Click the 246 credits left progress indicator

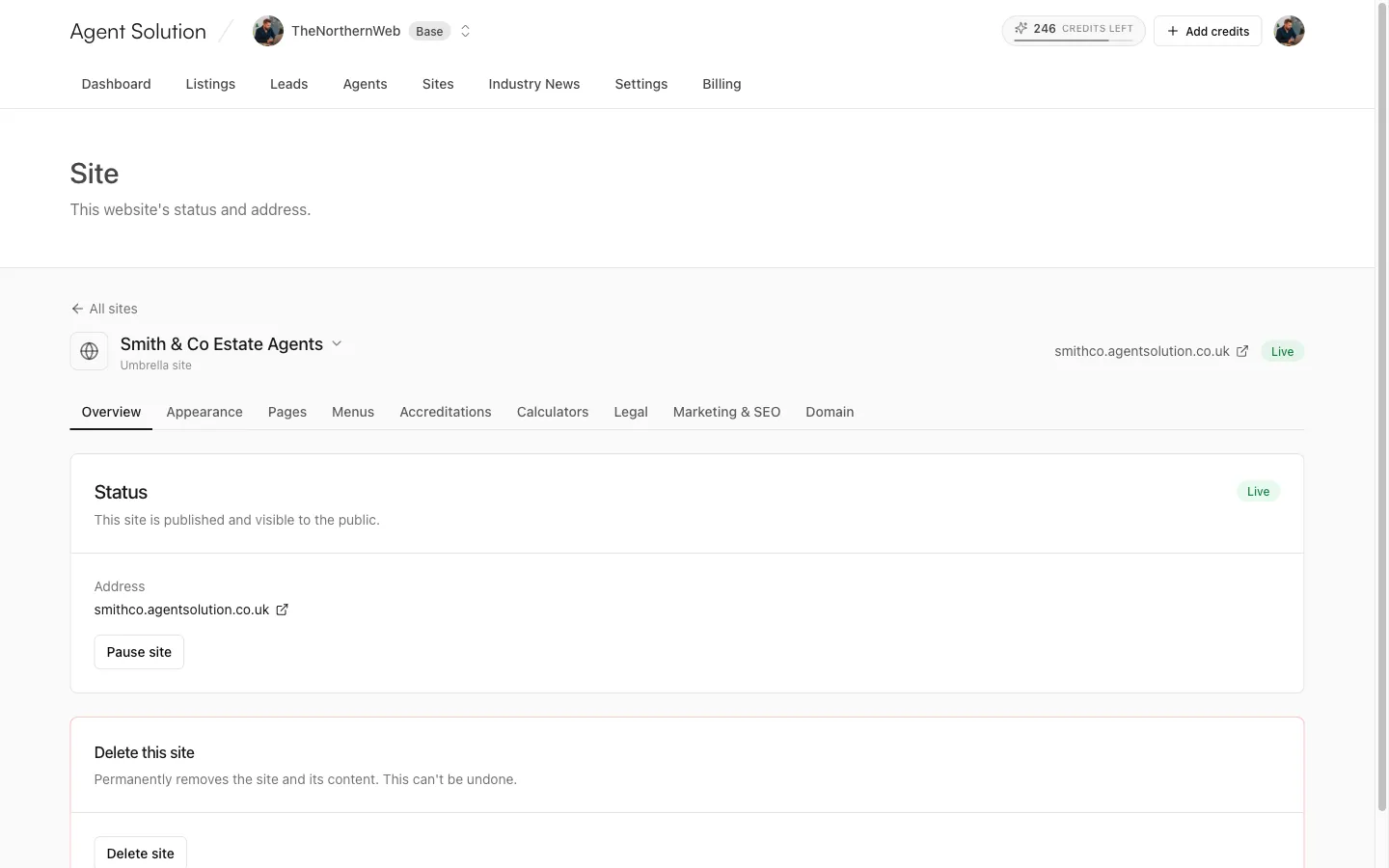(x=1074, y=31)
